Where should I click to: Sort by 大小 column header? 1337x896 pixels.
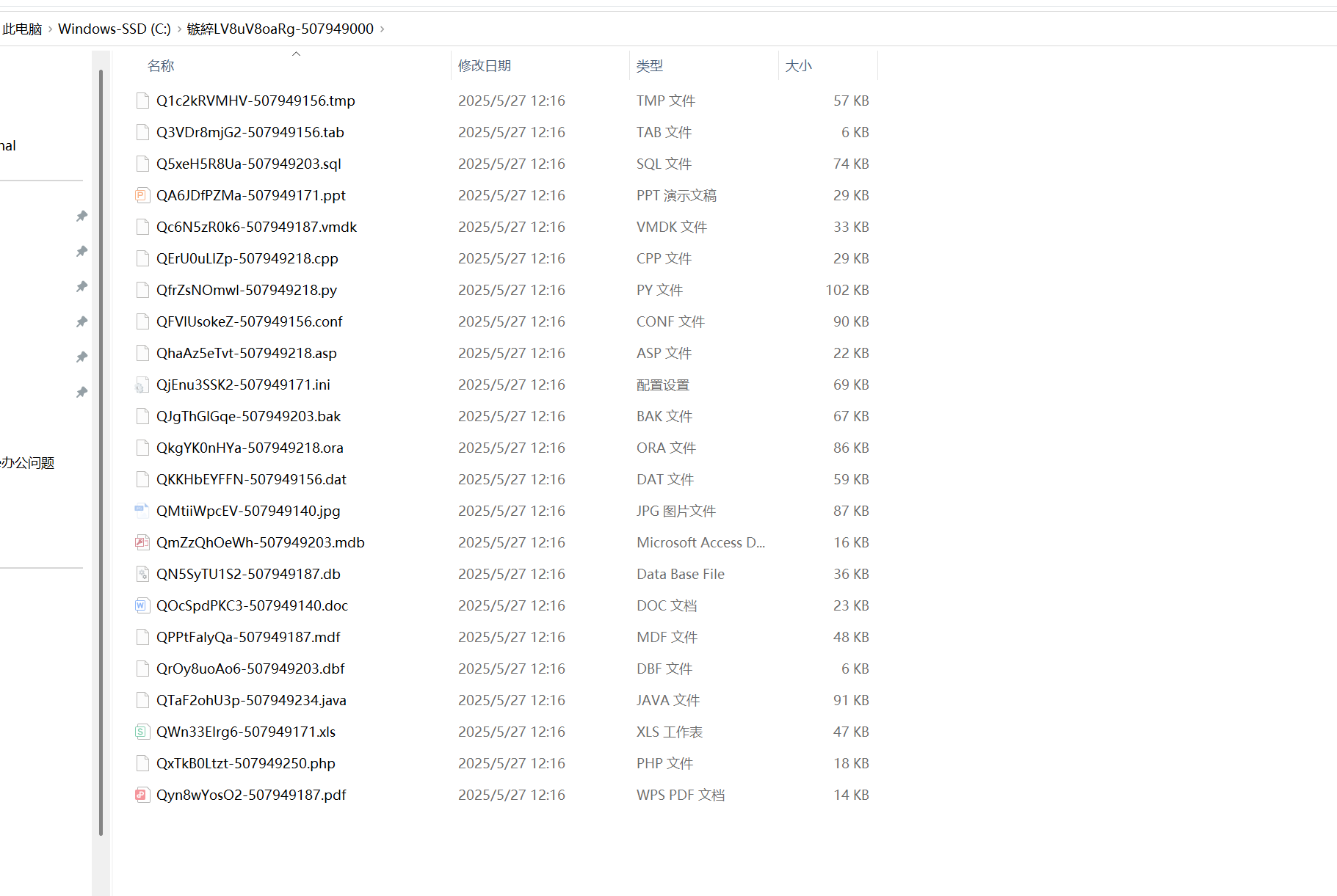[x=798, y=66]
